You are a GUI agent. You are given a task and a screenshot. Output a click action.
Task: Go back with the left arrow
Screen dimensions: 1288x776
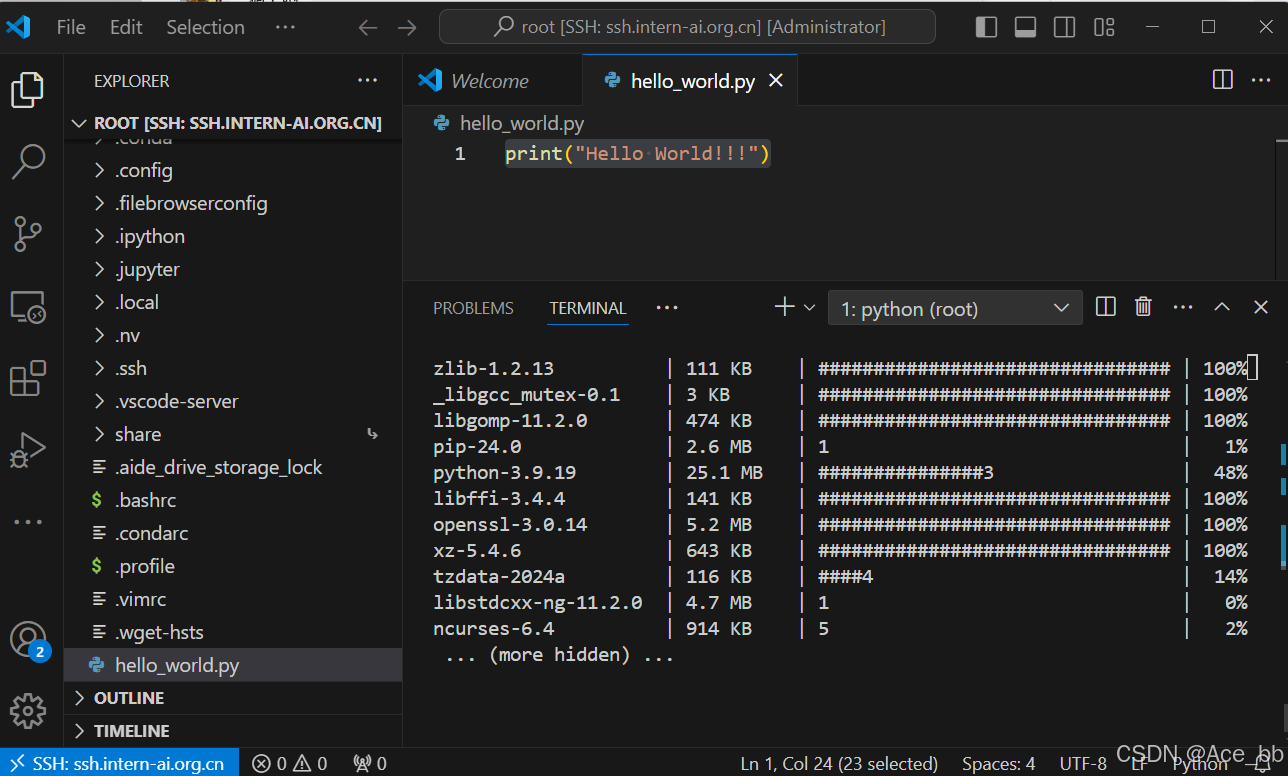pos(368,27)
